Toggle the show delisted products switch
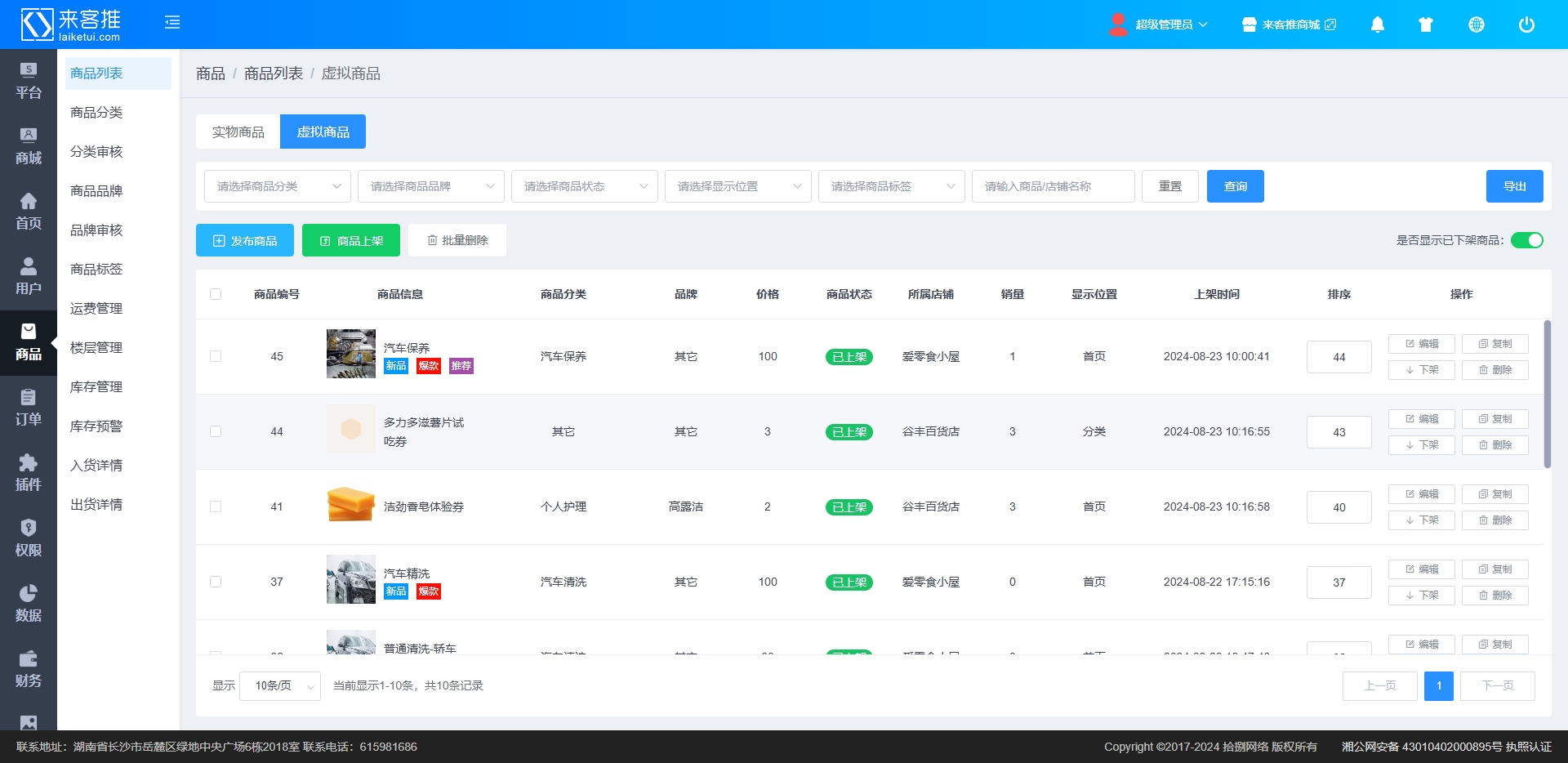1568x763 pixels. click(x=1526, y=240)
